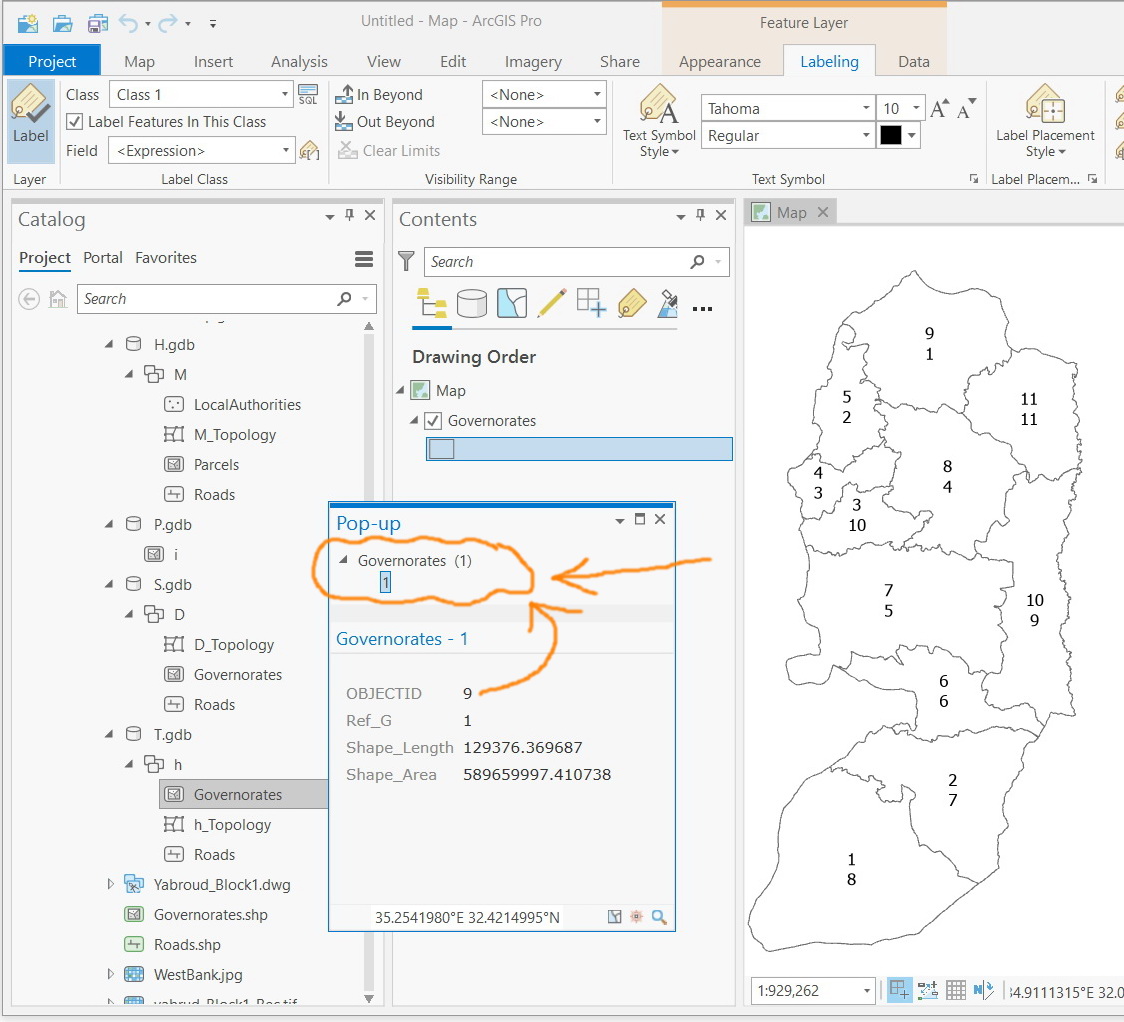Switch to the Appearance tab
This screenshot has height=1022, width=1124.
click(720, 62)
